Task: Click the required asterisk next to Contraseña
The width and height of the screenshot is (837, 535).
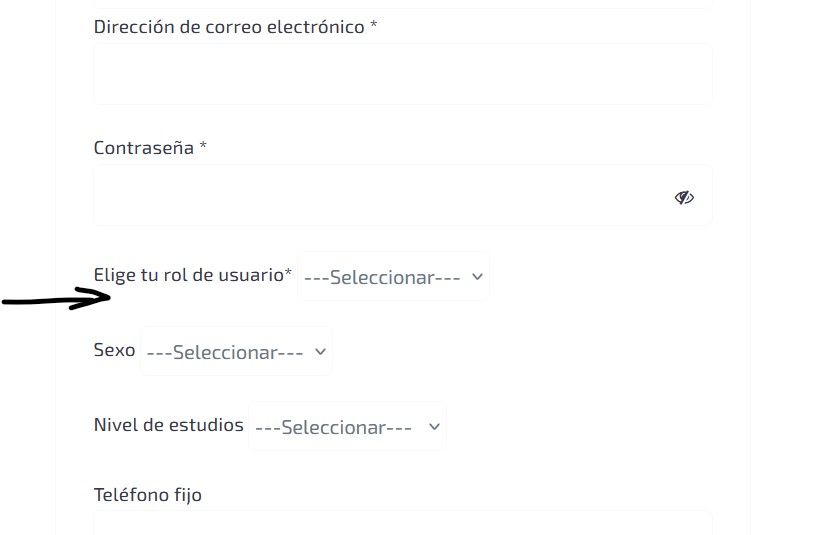Action: point(203,145)
